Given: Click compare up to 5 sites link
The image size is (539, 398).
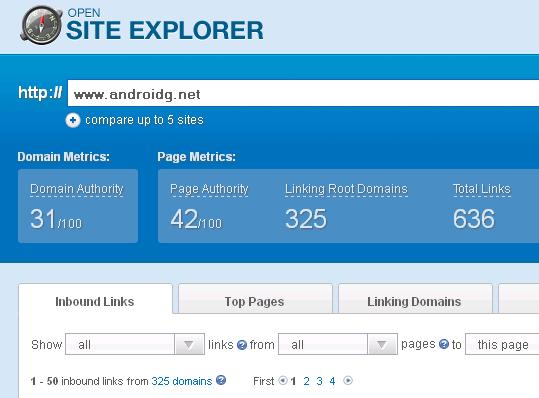Looking at the screenshot, I should coord(144,120).
